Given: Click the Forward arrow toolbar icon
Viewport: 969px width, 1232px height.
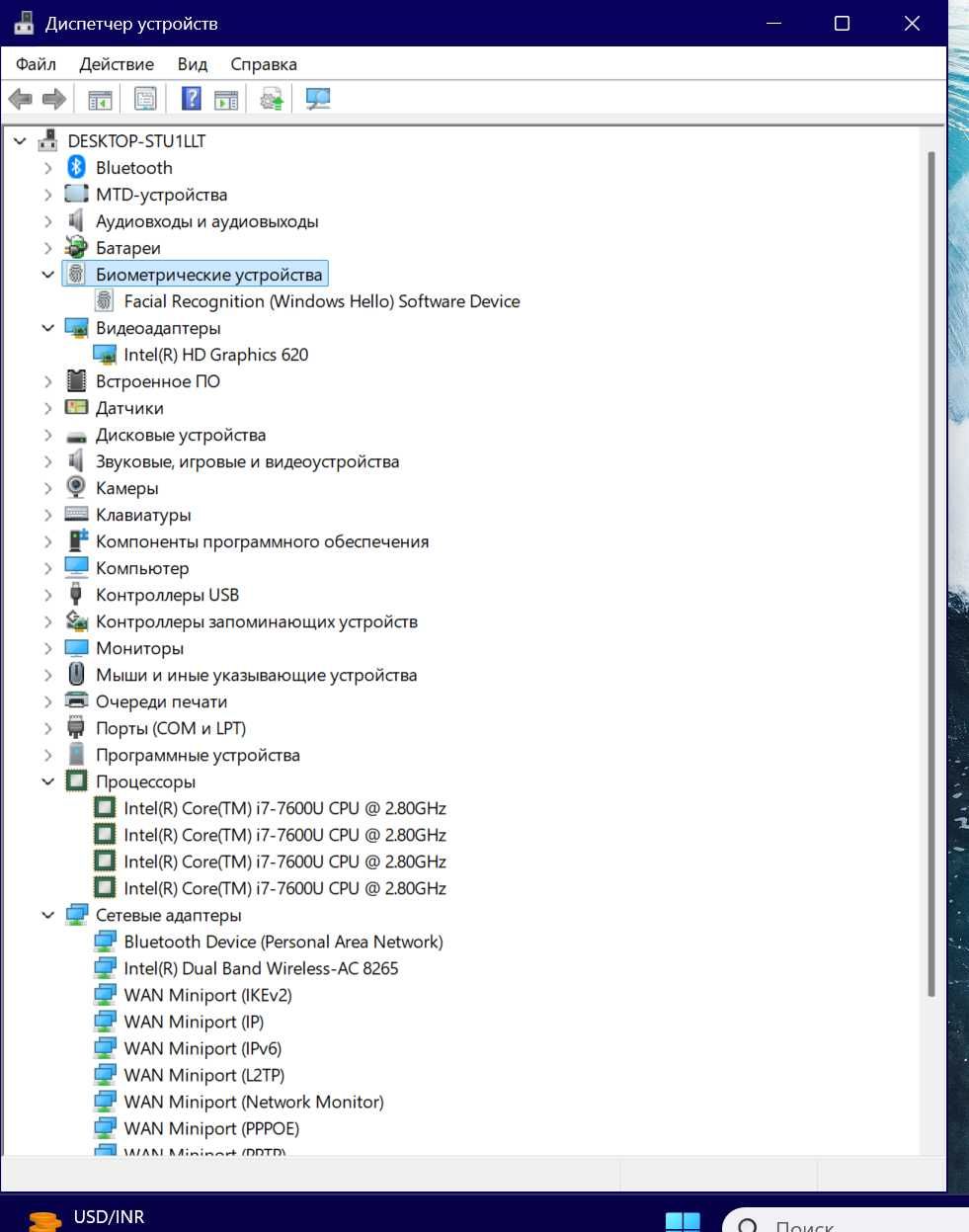Looking at the screenshot, I should [x=53, y=99].
